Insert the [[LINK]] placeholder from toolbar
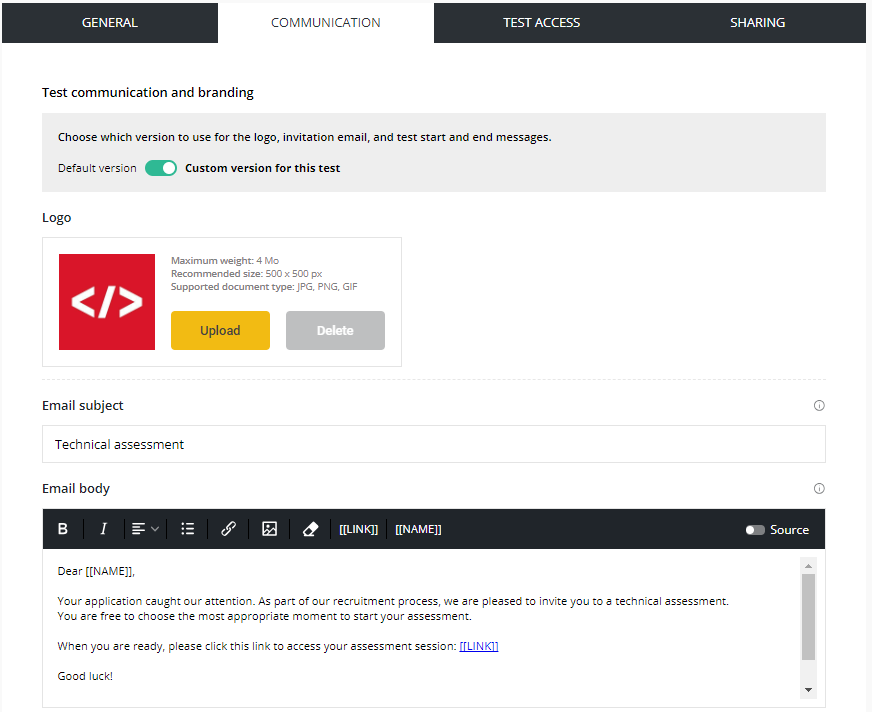Screen dimensions: 872x712 [358, 529]
